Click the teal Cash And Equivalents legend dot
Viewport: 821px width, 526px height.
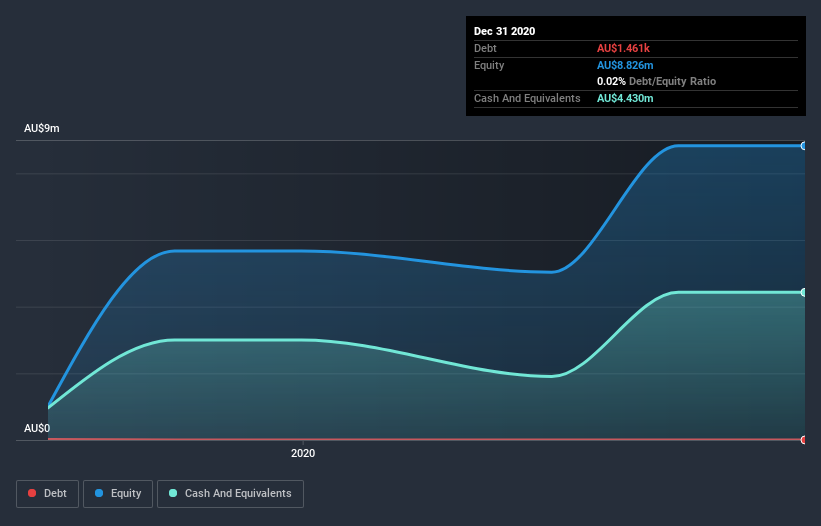point(173,493)
